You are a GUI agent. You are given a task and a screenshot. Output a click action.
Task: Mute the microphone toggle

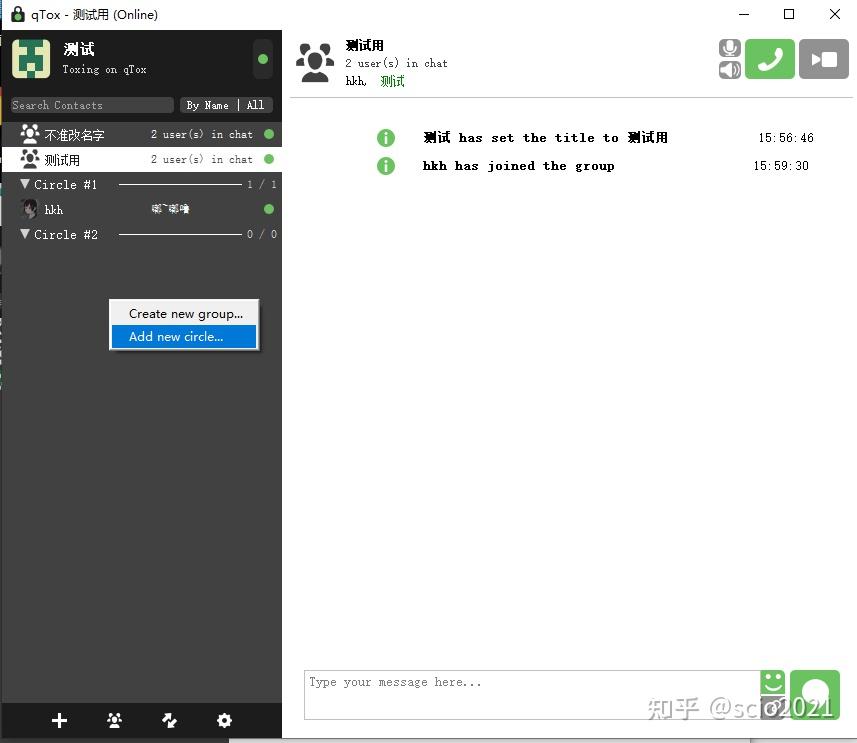[x=729, y=47]
